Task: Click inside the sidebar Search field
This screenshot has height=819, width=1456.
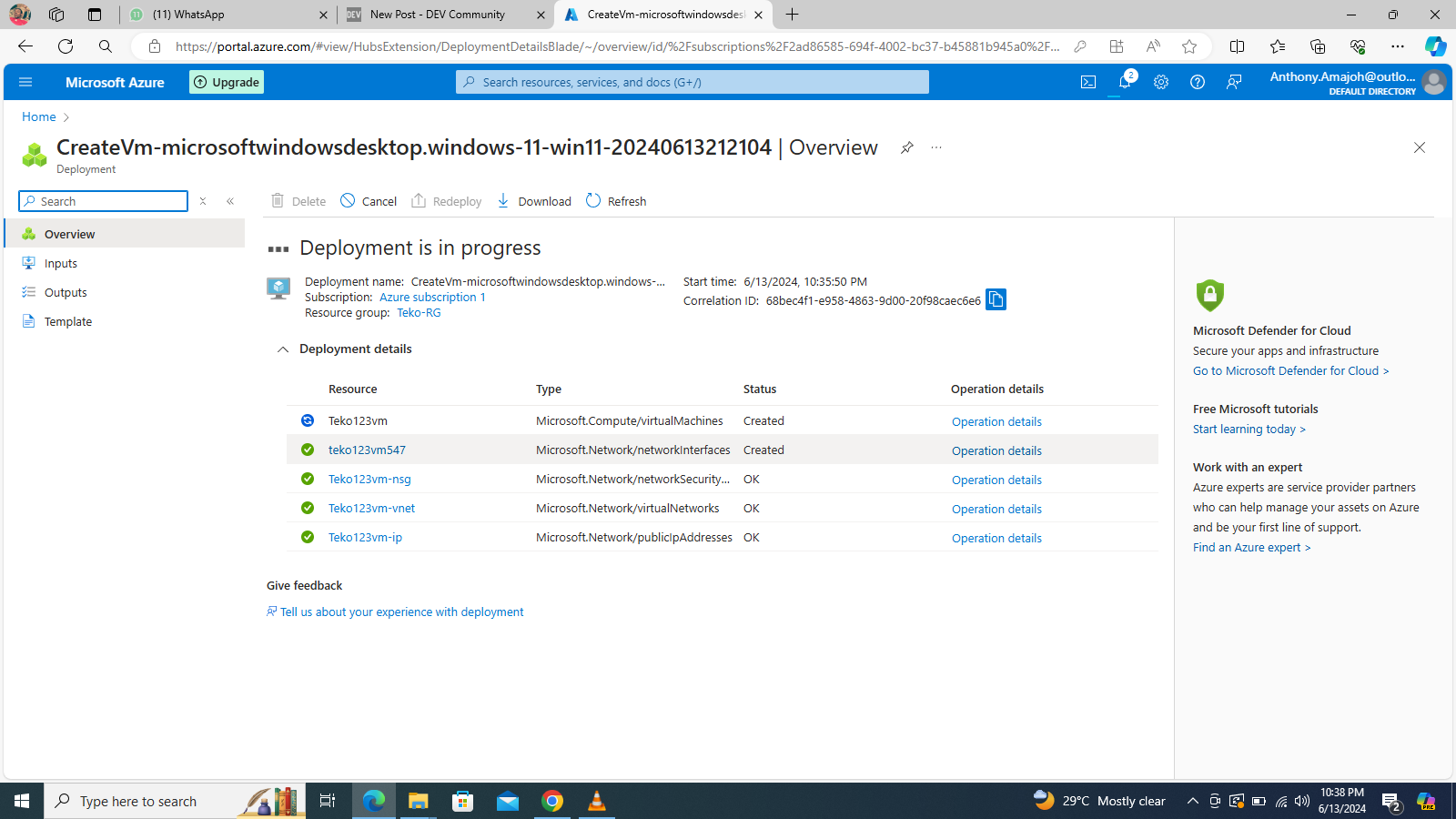Action: (x=104, y=201)
